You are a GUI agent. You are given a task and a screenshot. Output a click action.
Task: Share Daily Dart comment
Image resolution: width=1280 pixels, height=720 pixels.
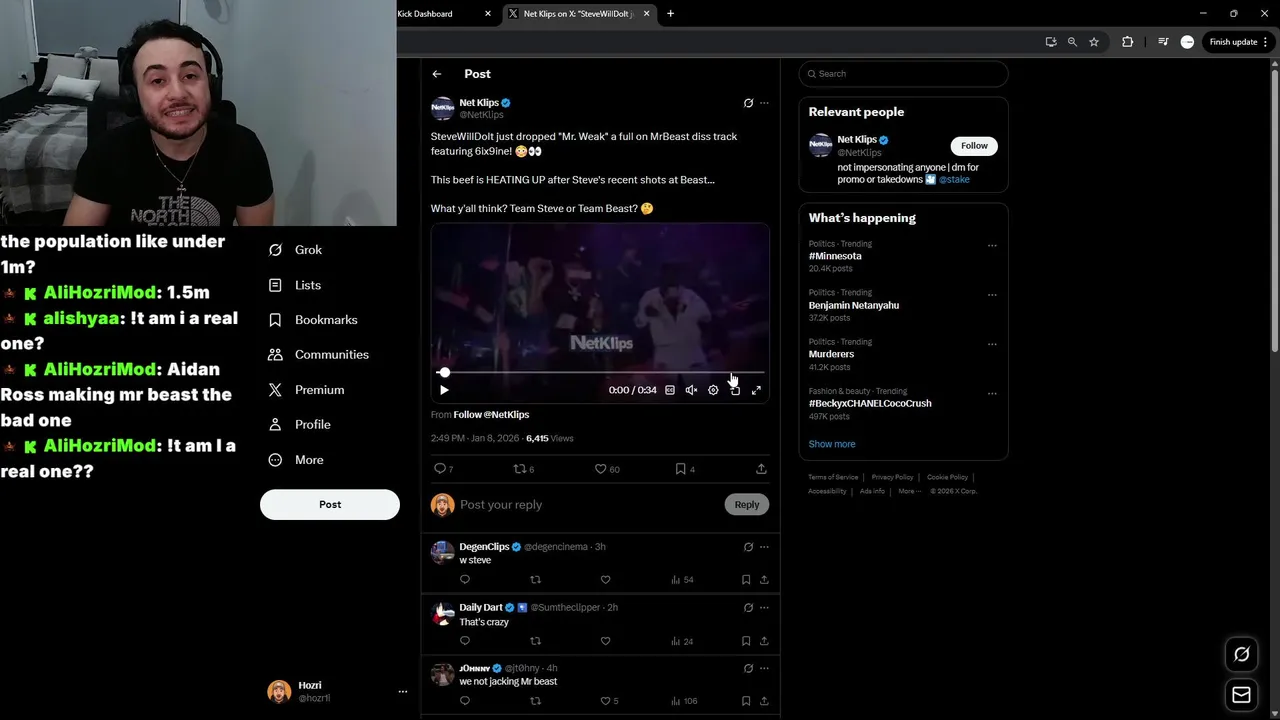[x=764, y=641]
